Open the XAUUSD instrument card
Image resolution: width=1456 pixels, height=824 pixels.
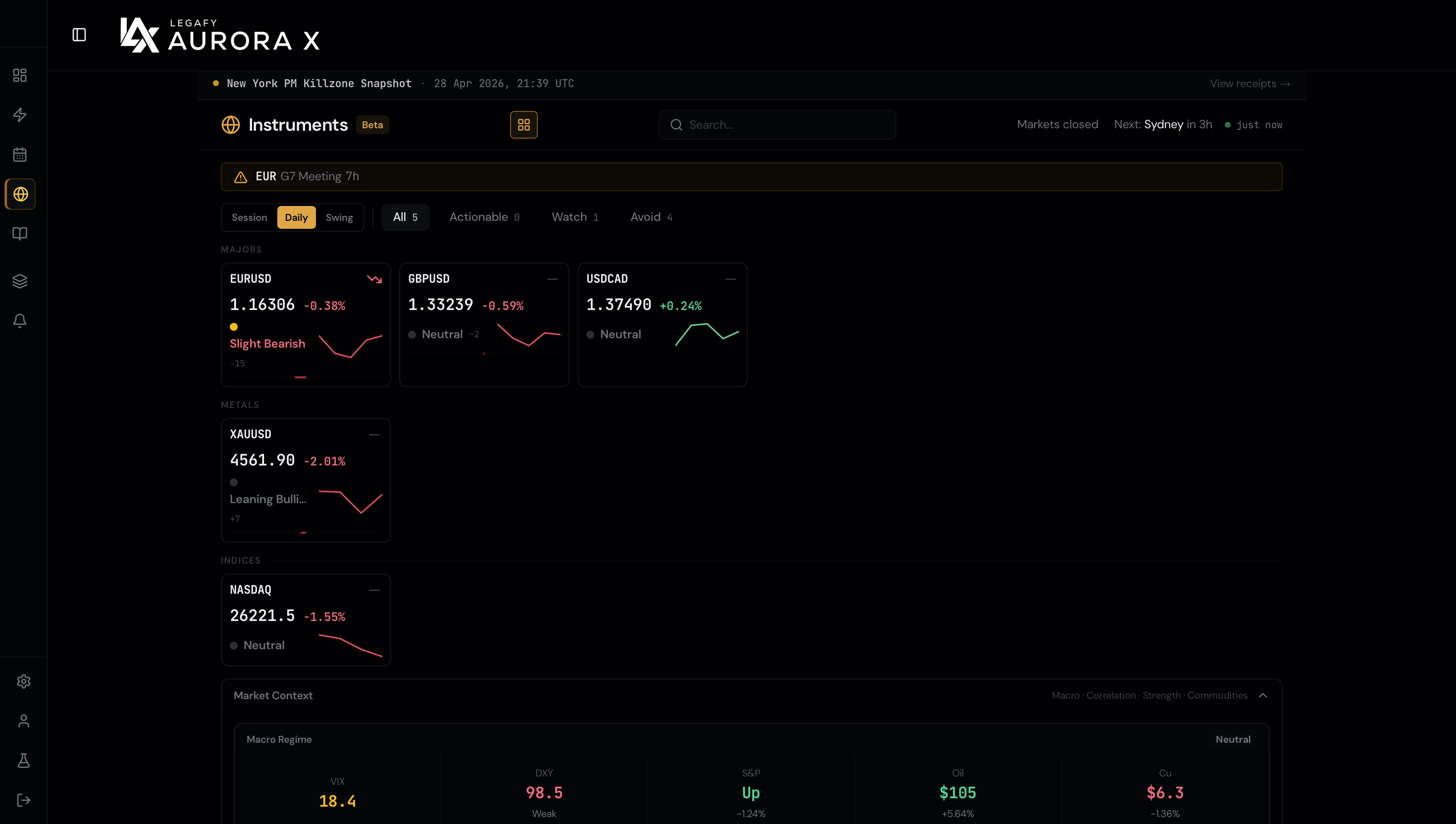306,480
